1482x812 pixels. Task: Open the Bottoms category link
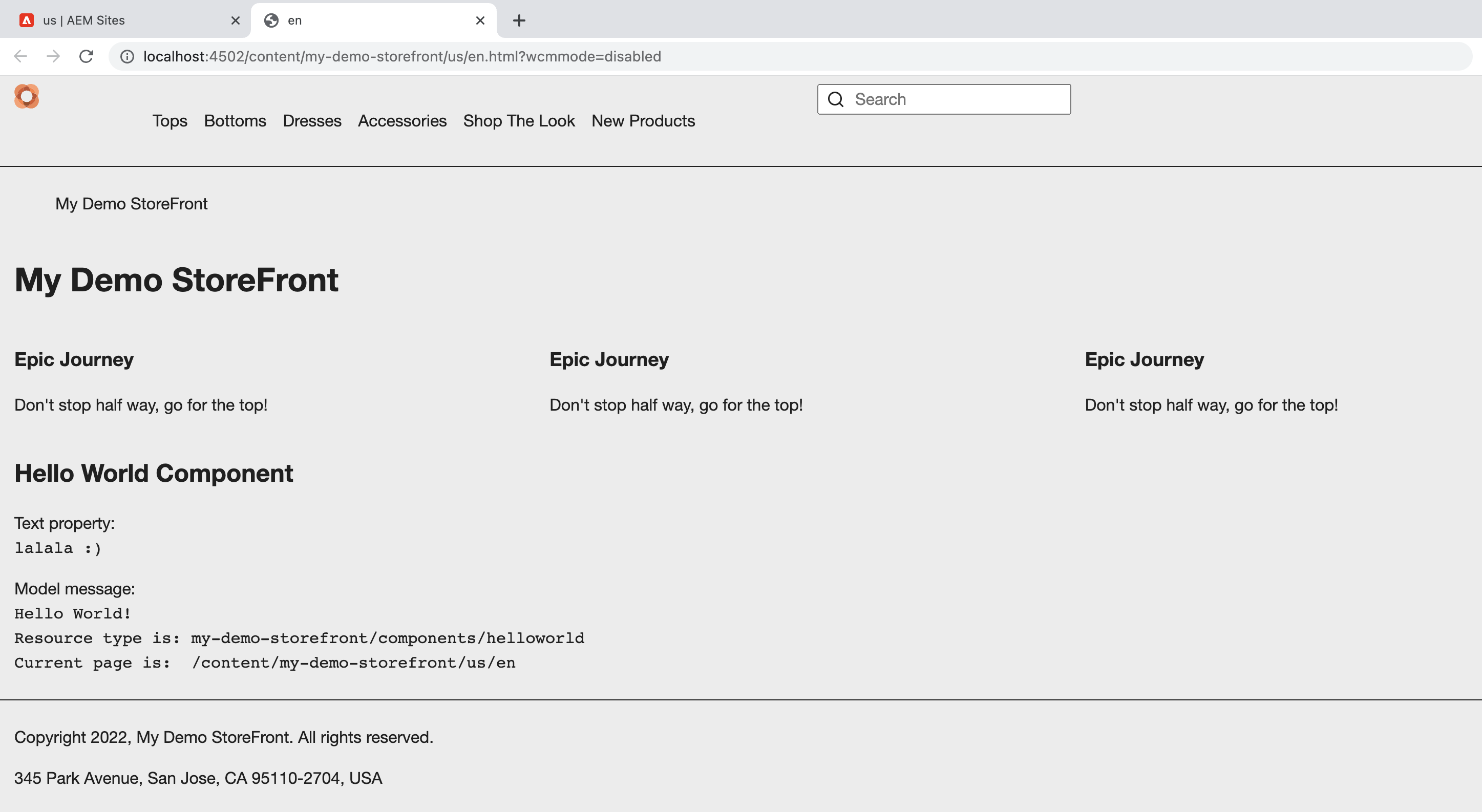(x=235, y=121)
